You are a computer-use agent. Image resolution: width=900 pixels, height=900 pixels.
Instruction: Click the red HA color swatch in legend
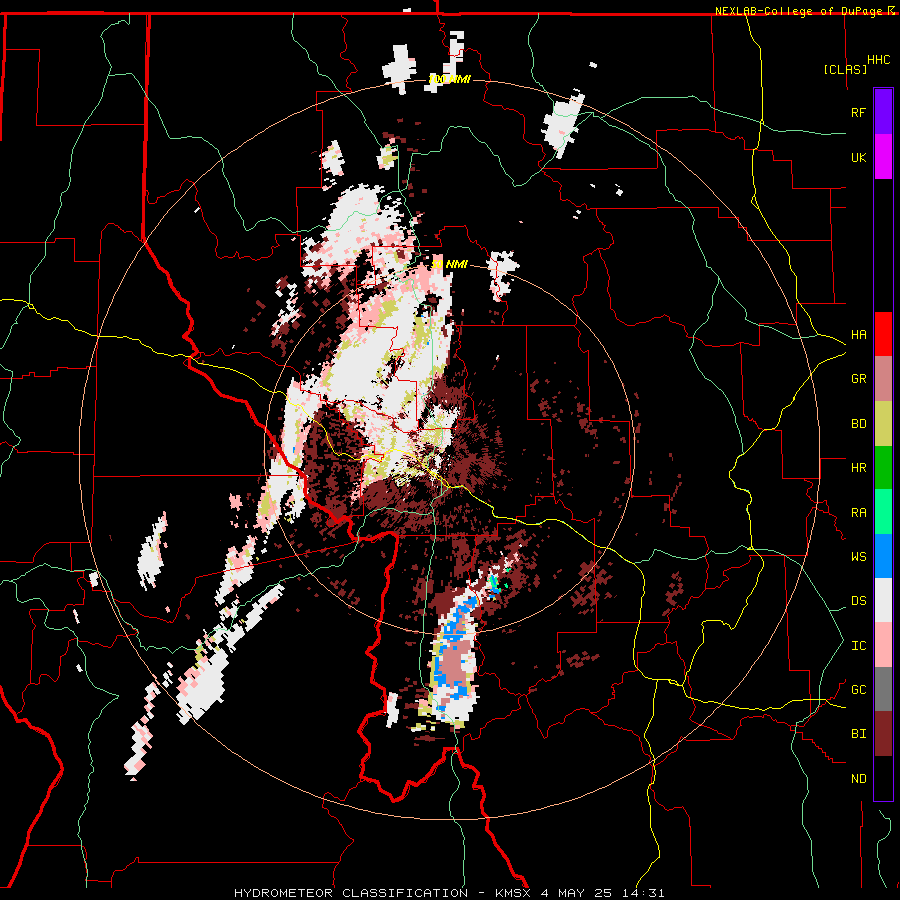coord(883,334)
